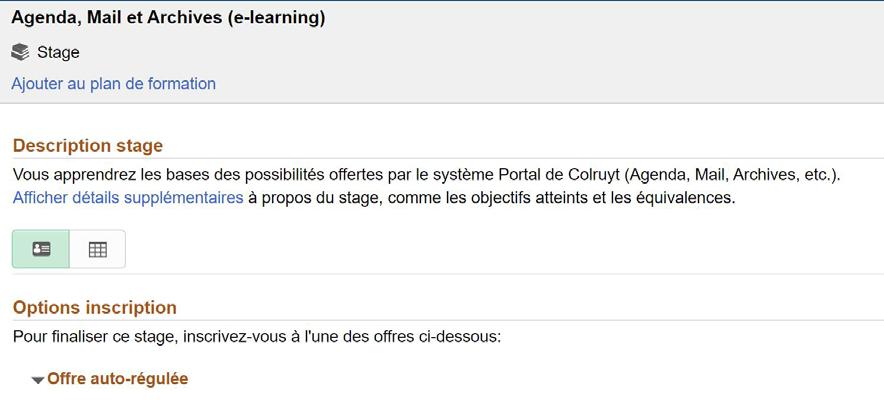Image resolution: width=884 pixels, height=404 pixels.
Task: Click the Offre auto-régulée section label
Action: (117, 379)
